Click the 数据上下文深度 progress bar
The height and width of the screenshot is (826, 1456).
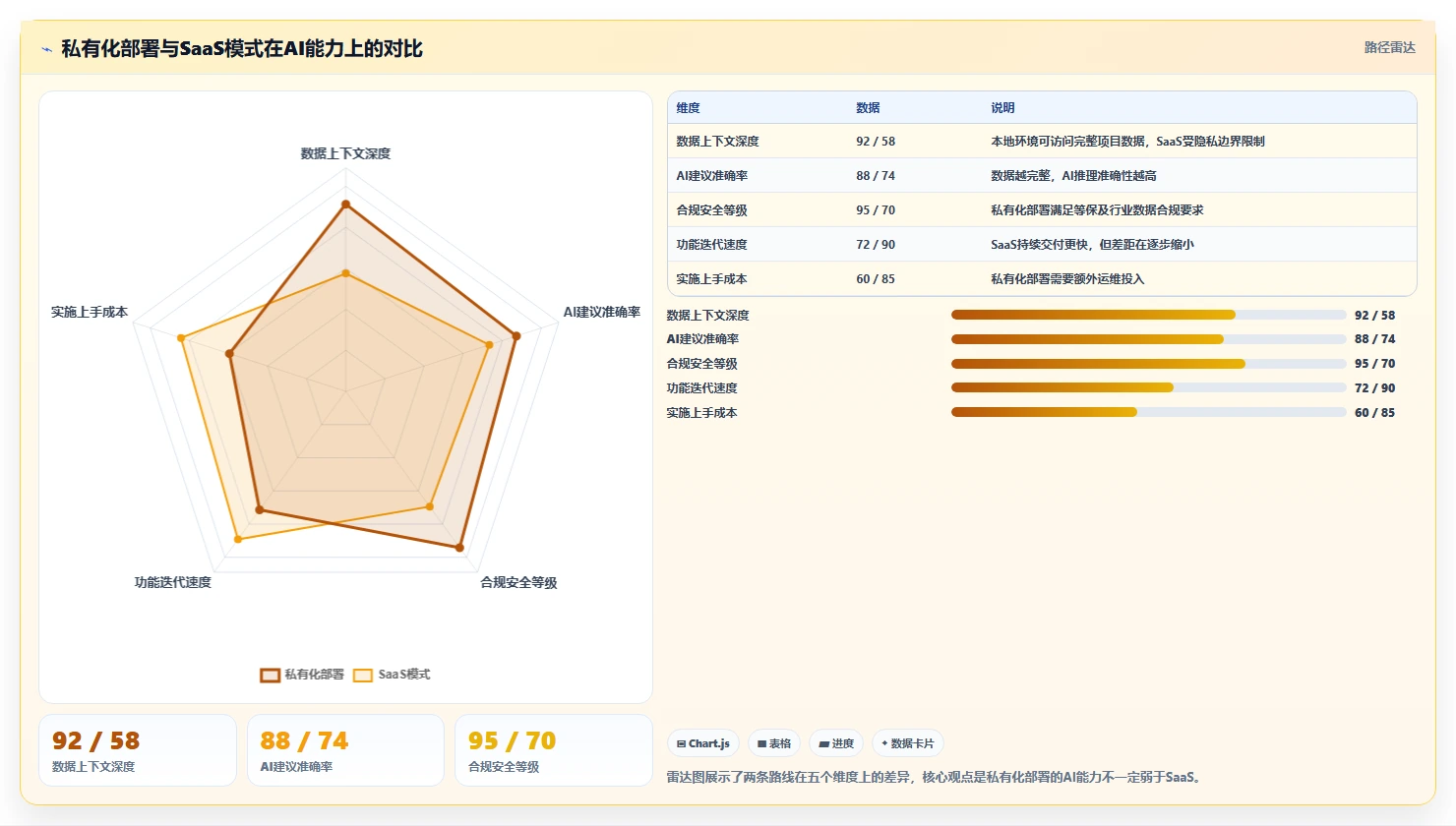coord(1148,315)
